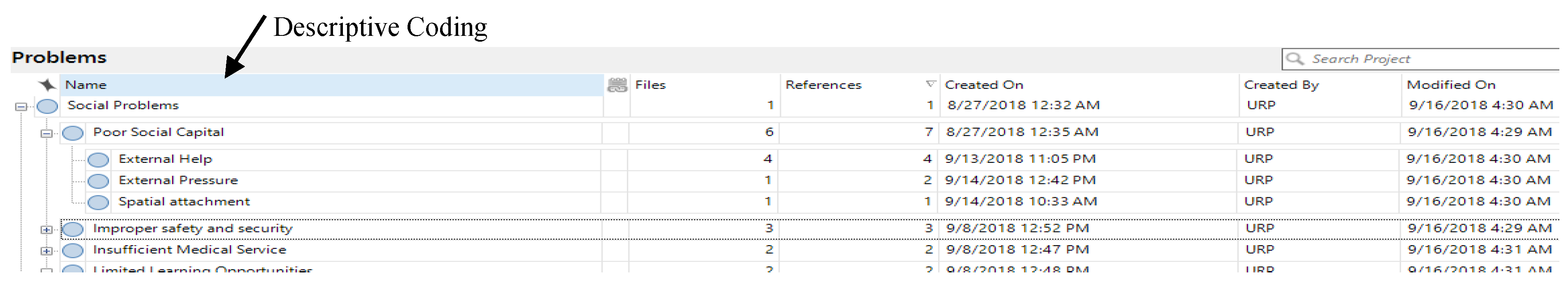This screenshot has height=286, width=1568.
Task: Expand the Insufficient Medical Service node
Action: click(46, 251)
